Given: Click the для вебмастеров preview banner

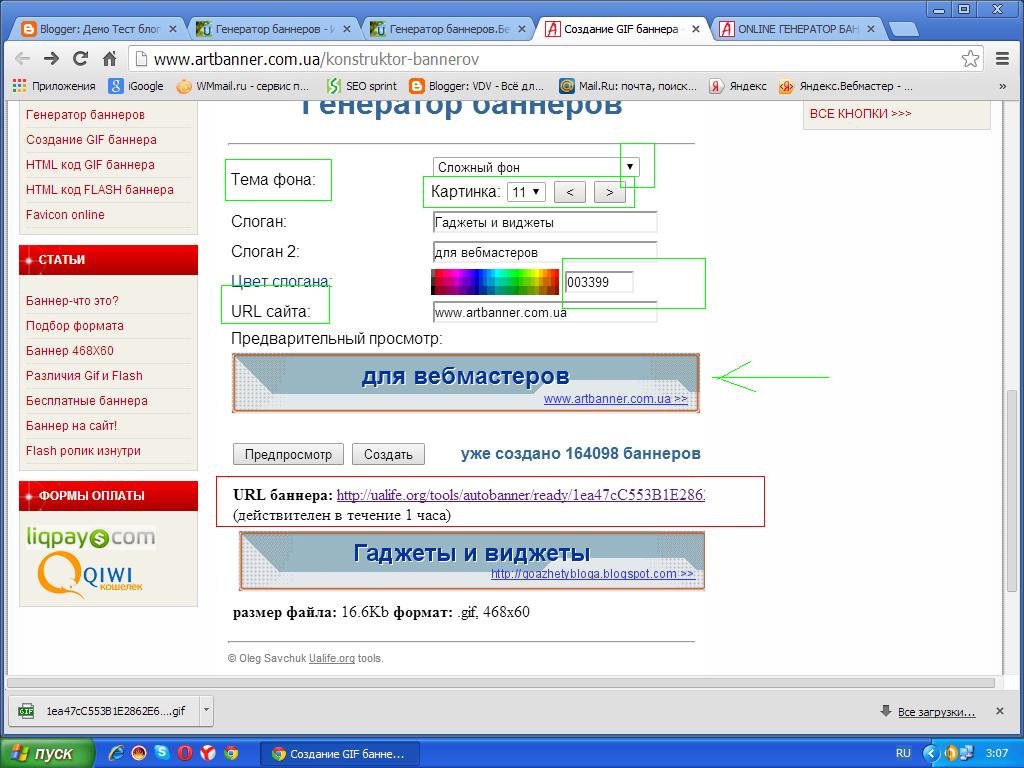Looking at the screenshot, I should 466,383.
